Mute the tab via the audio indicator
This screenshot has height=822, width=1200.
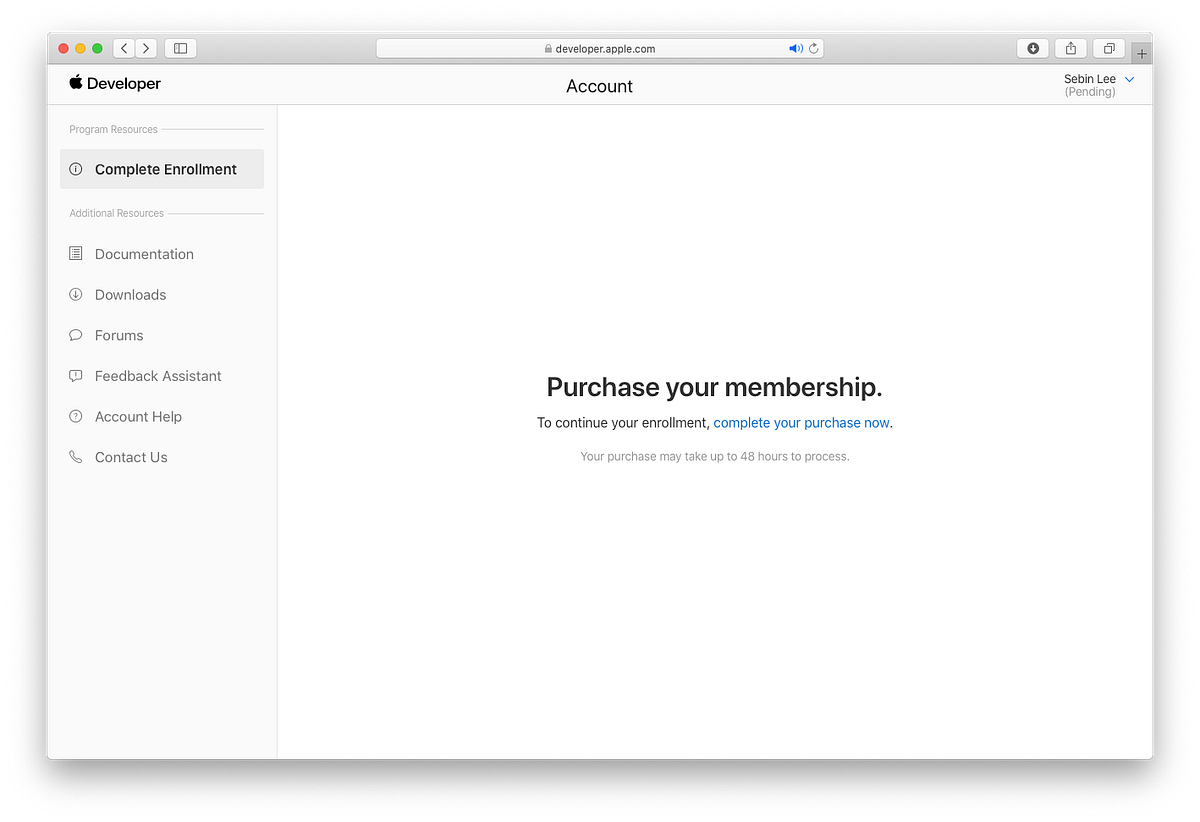795,48
